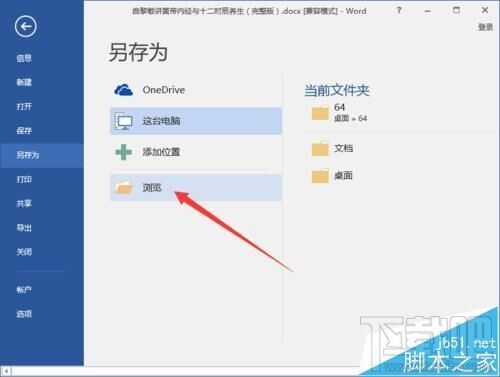Click 浏览 to browse folders
500x377 pixels.
point(196,187)
